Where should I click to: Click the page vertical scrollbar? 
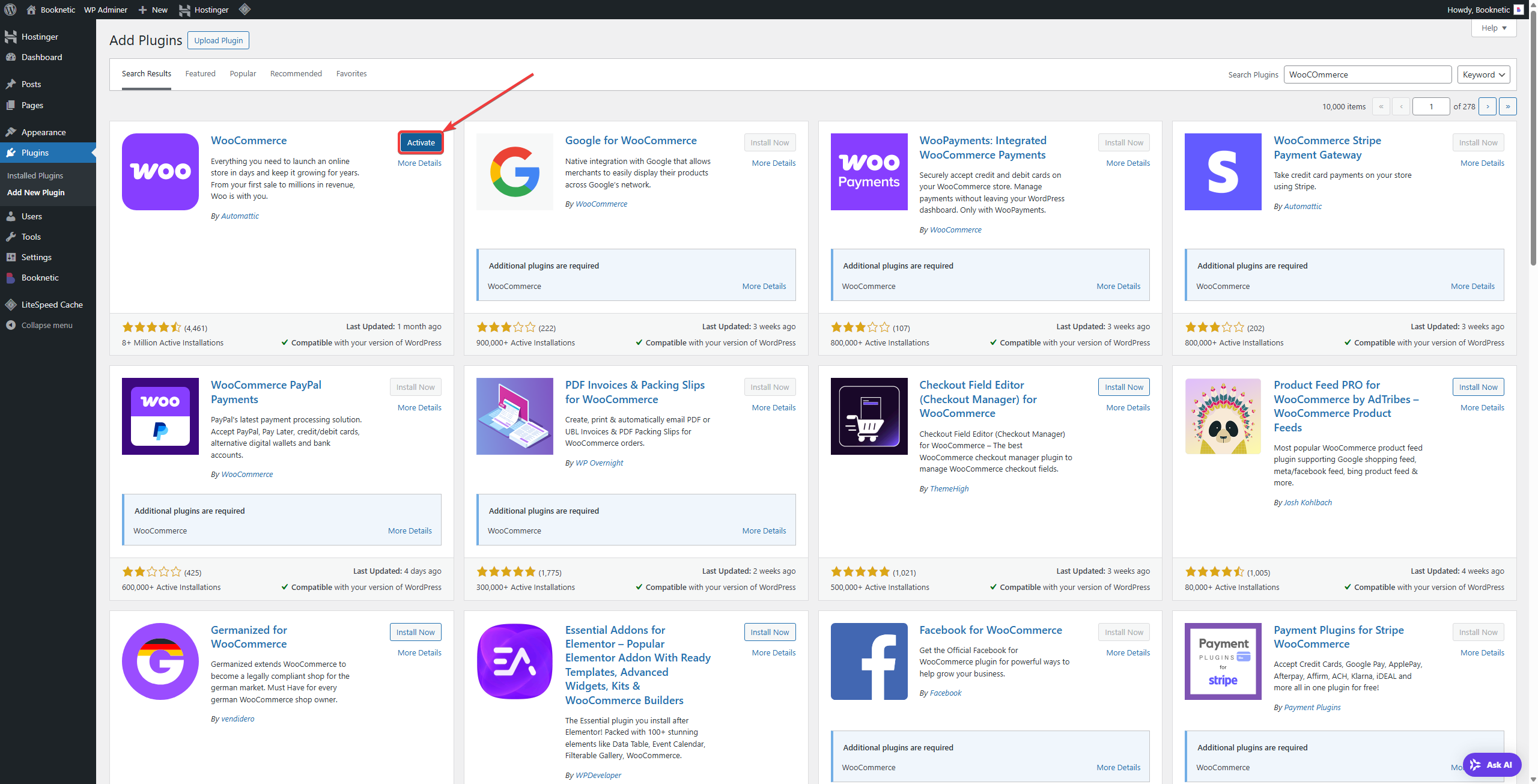(1533, 138)
